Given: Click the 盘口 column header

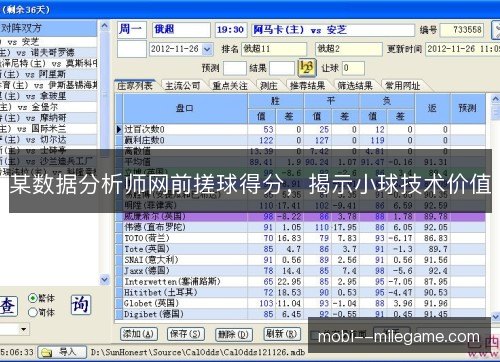Looking at the screenshot, I should coord(185,108).
